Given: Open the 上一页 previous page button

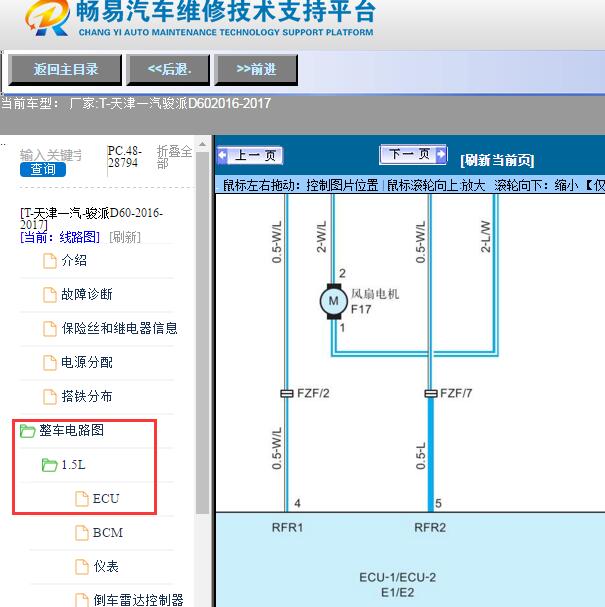Looking at the screenshot, I should 250,156.
